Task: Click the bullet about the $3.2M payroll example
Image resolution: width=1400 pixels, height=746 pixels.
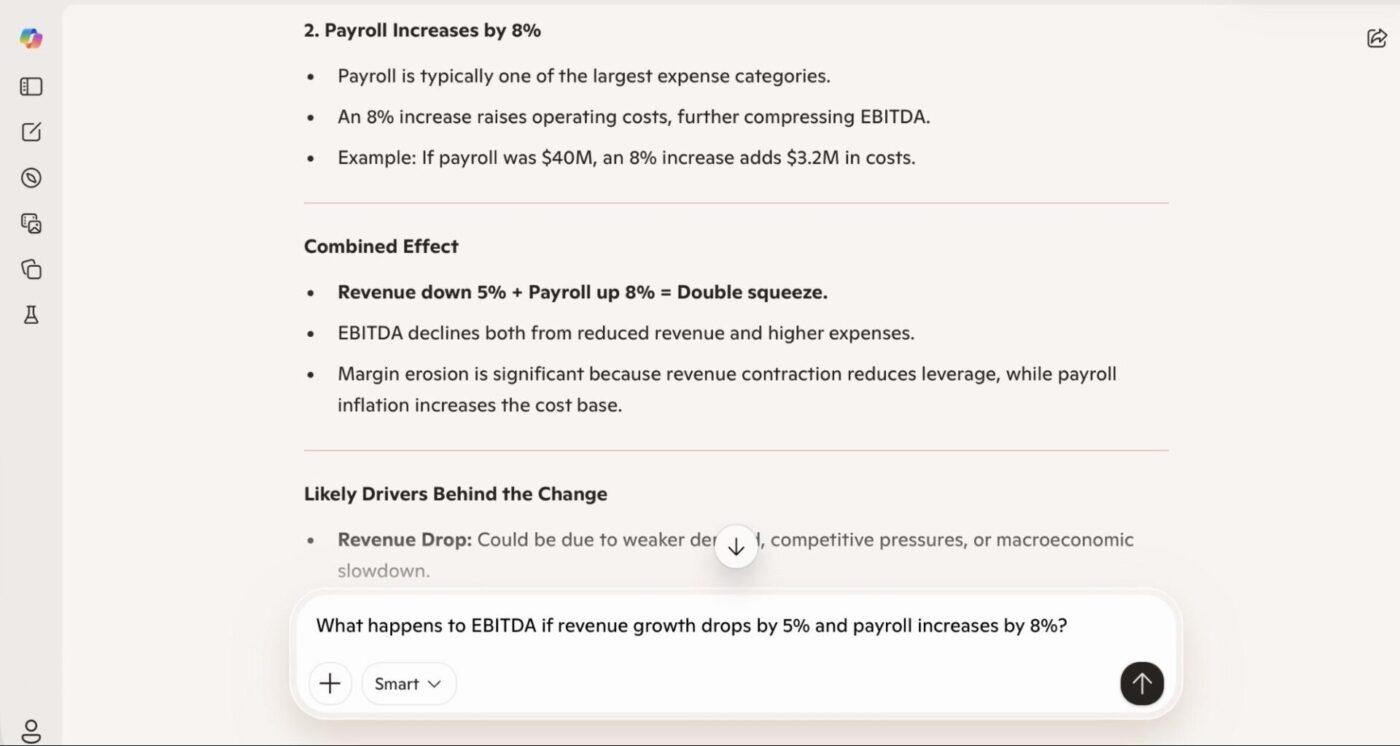Action: (x=623, y=157)
